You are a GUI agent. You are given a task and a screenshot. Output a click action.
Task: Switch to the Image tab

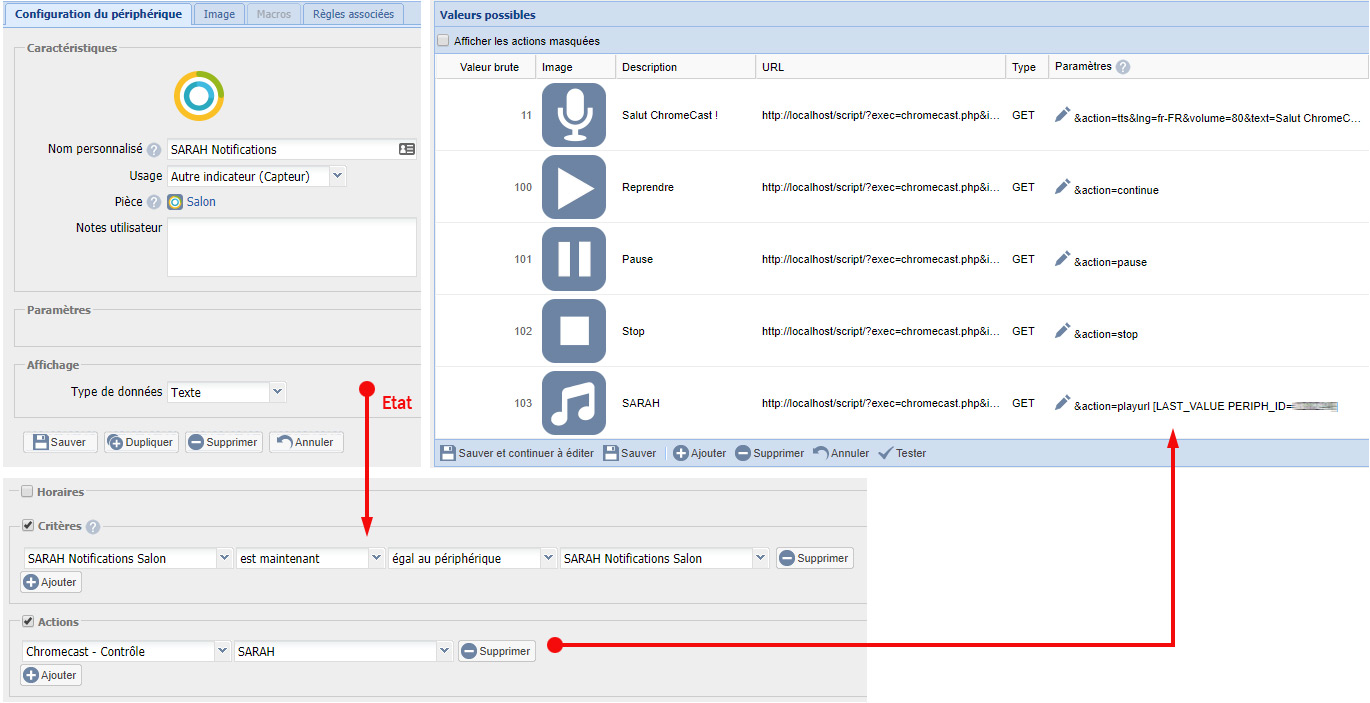[219, 14]
